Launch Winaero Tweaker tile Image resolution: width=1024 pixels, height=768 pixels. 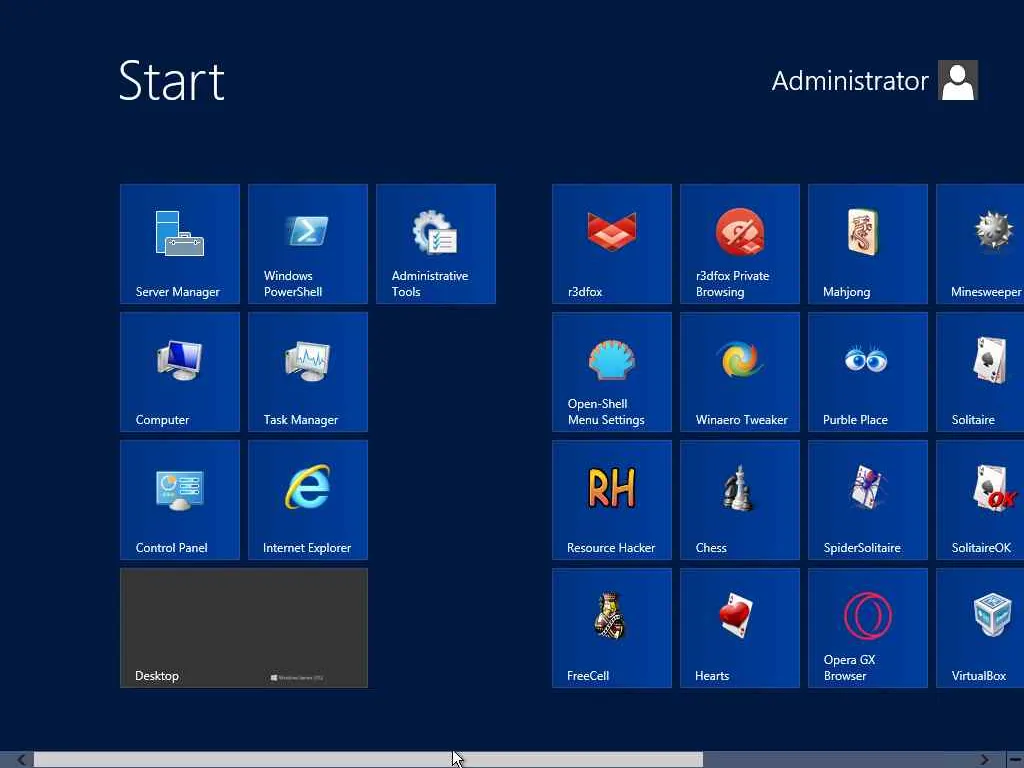click(739, 372)
